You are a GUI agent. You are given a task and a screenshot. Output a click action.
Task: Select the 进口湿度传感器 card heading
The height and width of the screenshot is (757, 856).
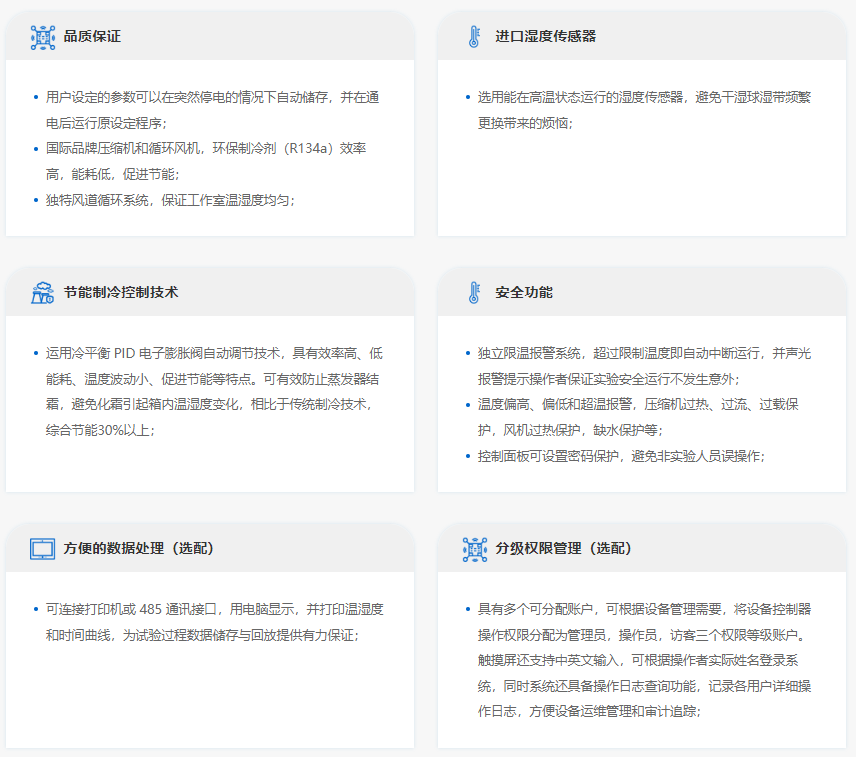click(545, 37)
